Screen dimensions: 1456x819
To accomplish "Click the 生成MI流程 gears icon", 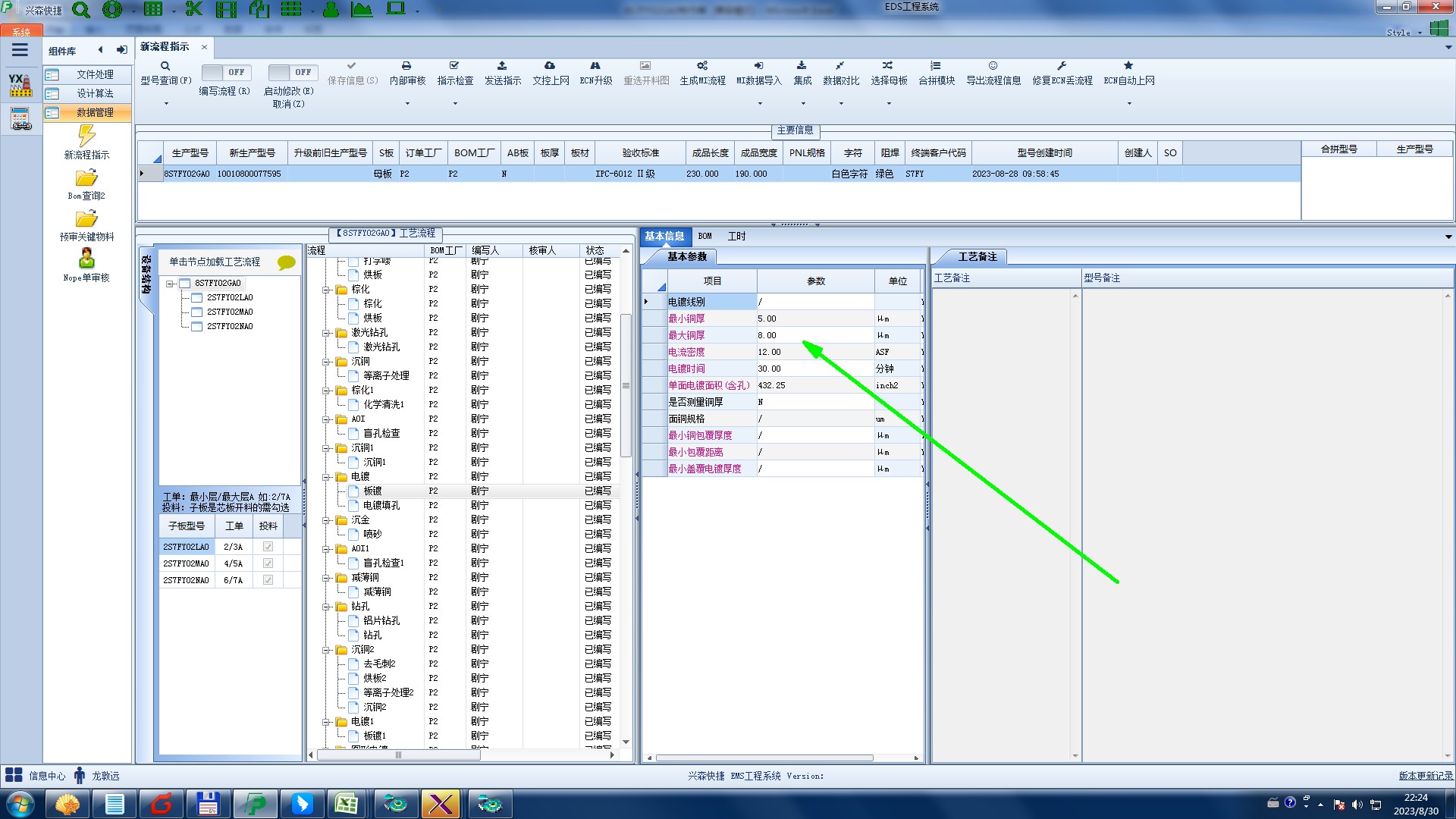I will pos(702,66).
